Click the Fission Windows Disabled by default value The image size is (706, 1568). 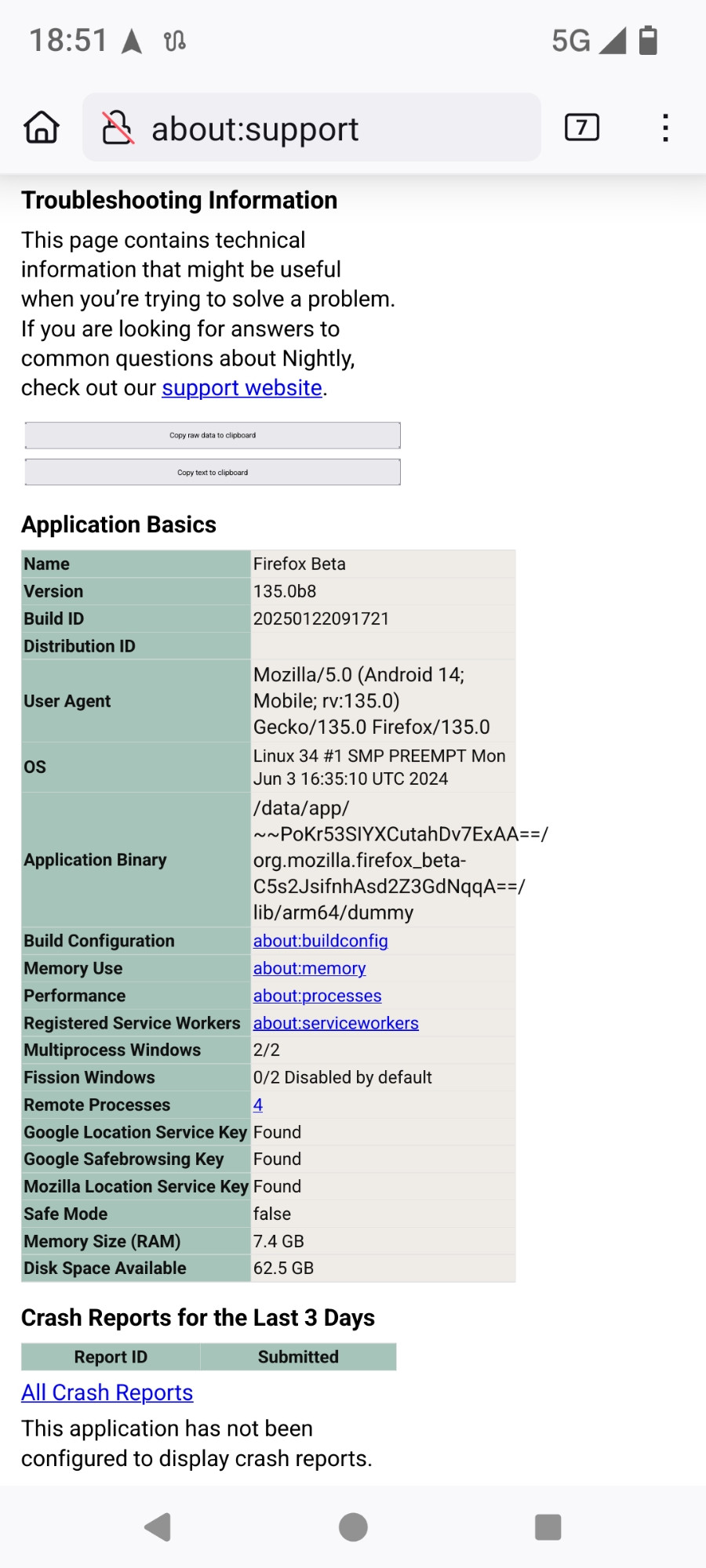[x=342, y=1077]
